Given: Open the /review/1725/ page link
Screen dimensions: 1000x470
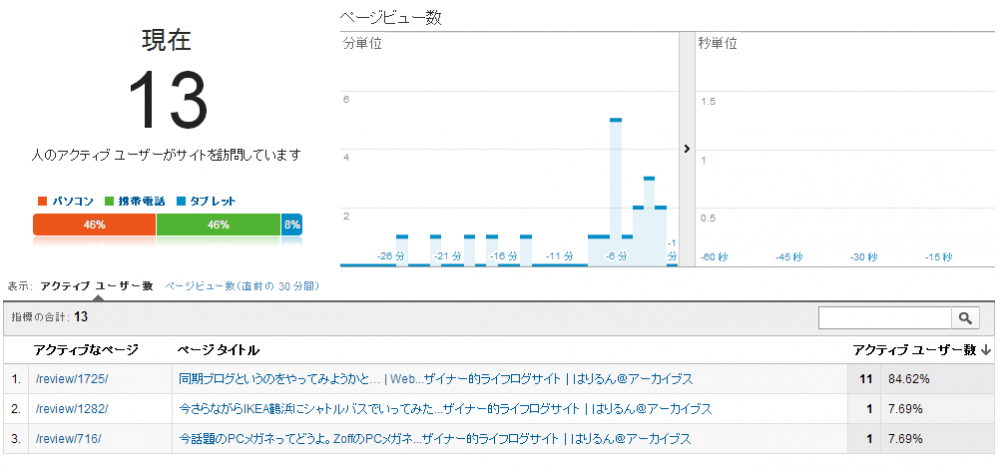Looking at the screenshot, I should click(x=71, y=379).
